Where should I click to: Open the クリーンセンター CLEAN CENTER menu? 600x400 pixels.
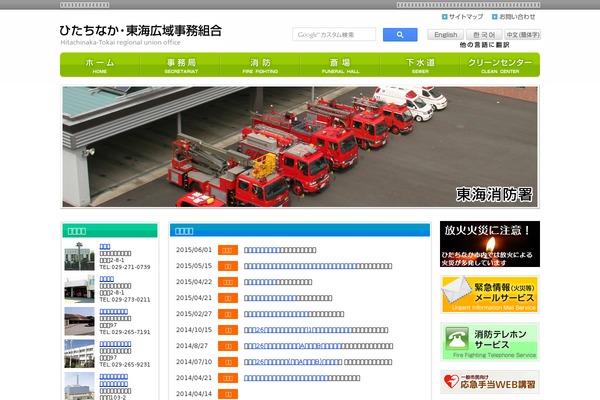(x=500, y=65)
